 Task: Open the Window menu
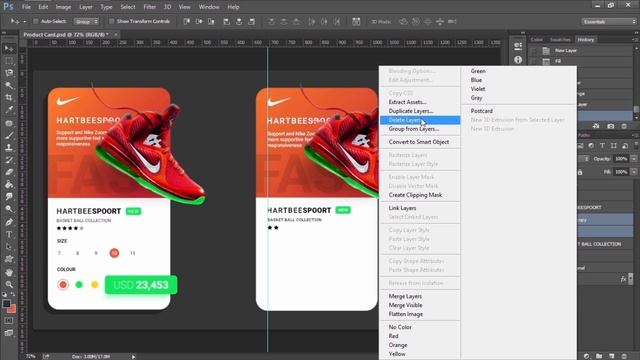pos(209,7)
